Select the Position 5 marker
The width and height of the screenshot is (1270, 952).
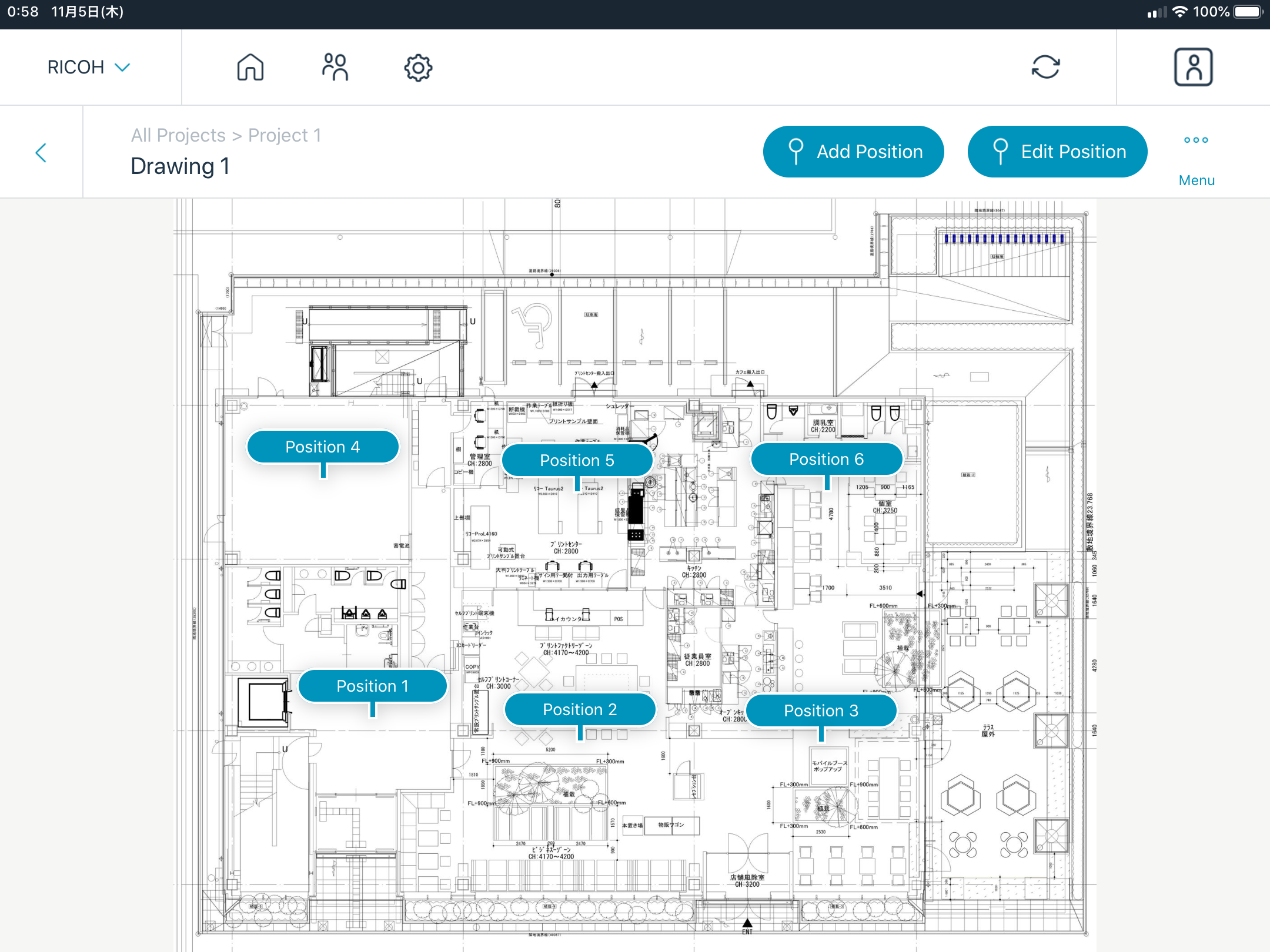coord(577,460)
